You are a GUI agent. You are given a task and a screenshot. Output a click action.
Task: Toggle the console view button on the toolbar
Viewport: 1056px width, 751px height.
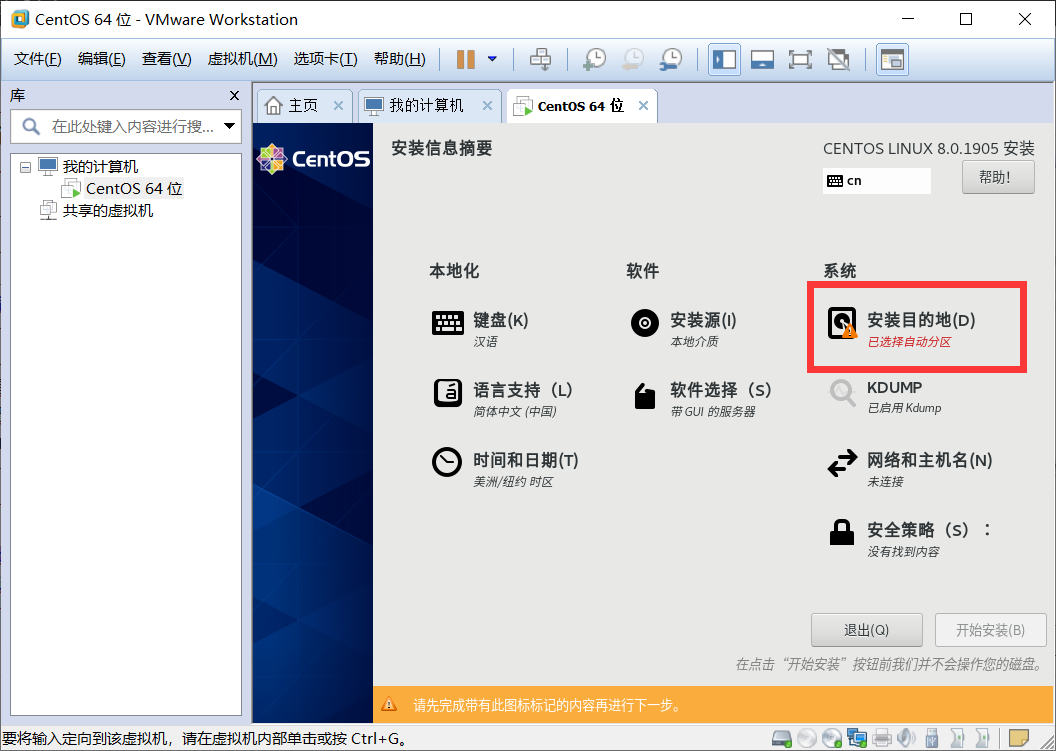pos(892,59)
